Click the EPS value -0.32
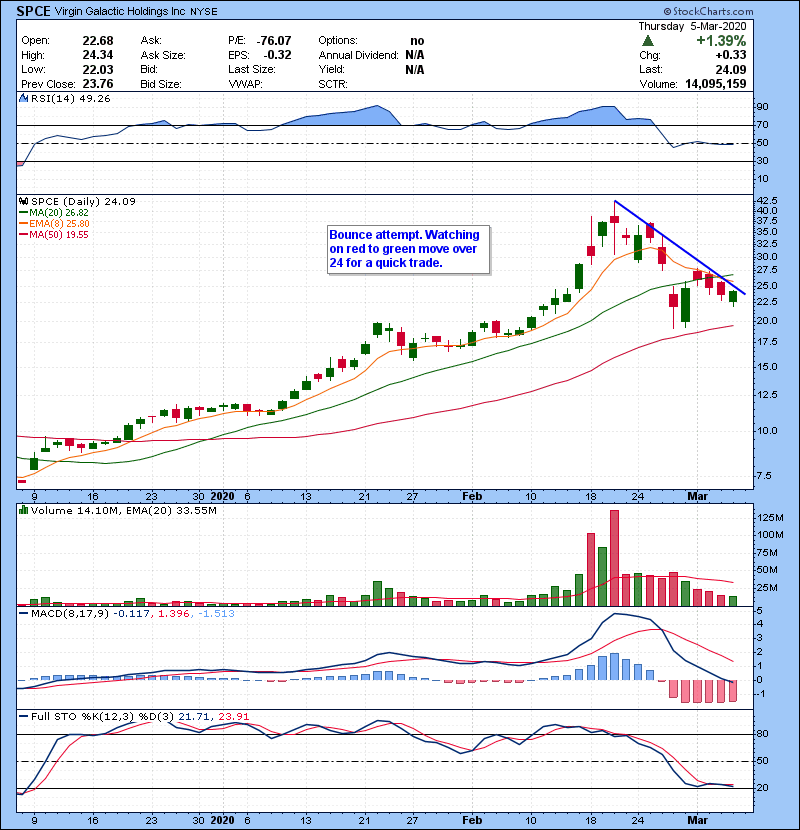Viewport: 800px width, 830px height. tap(276, 55)
